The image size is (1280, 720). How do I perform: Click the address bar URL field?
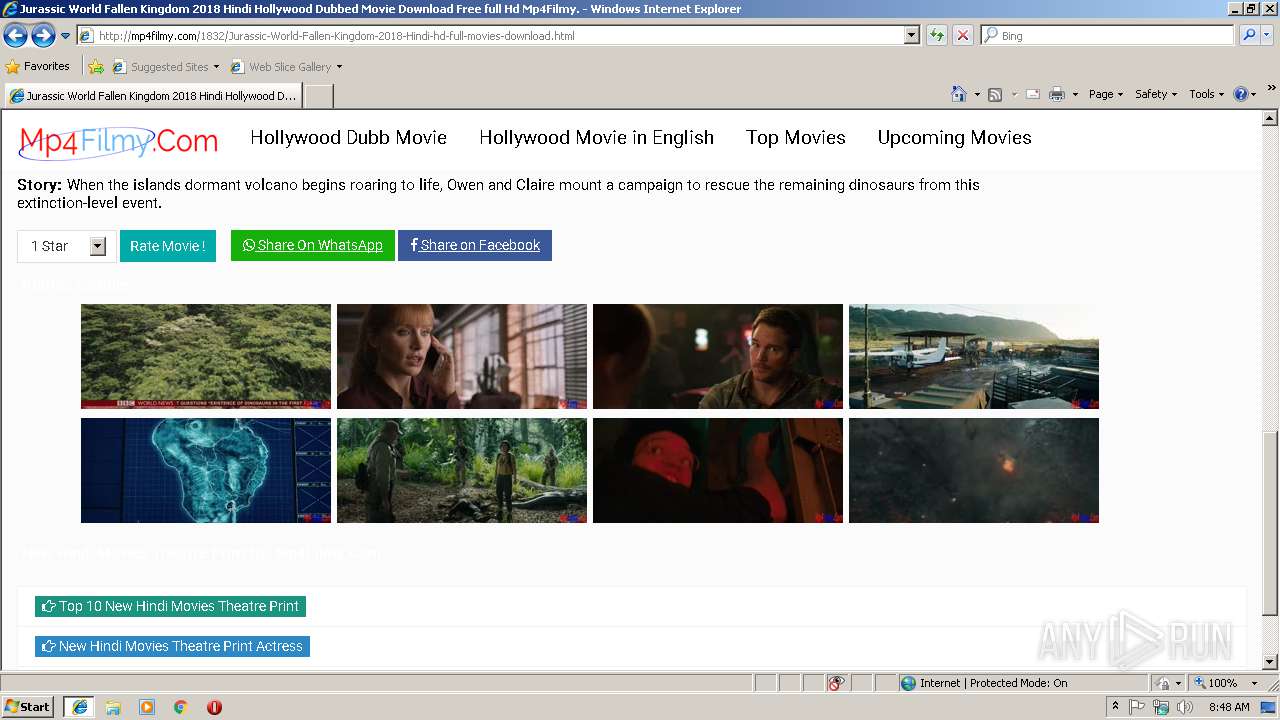[490, 35]
